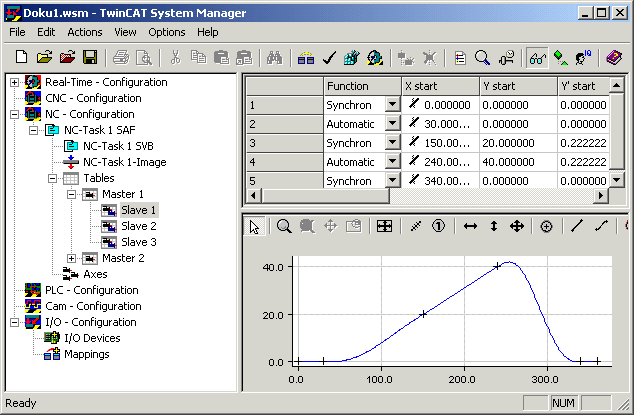Open the Options menu

coord(167,32)
